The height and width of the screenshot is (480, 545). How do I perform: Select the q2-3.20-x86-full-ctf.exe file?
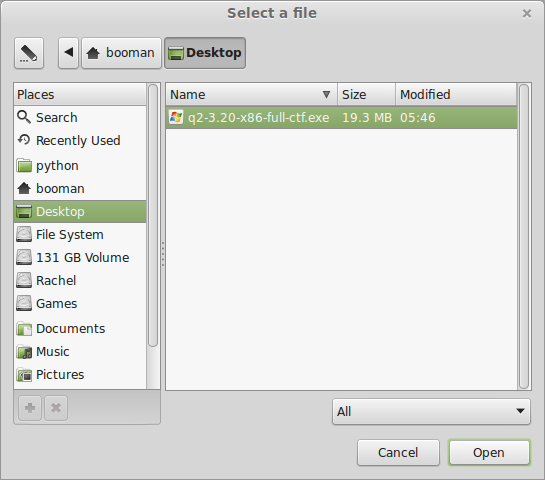click(x=341, y=117)
